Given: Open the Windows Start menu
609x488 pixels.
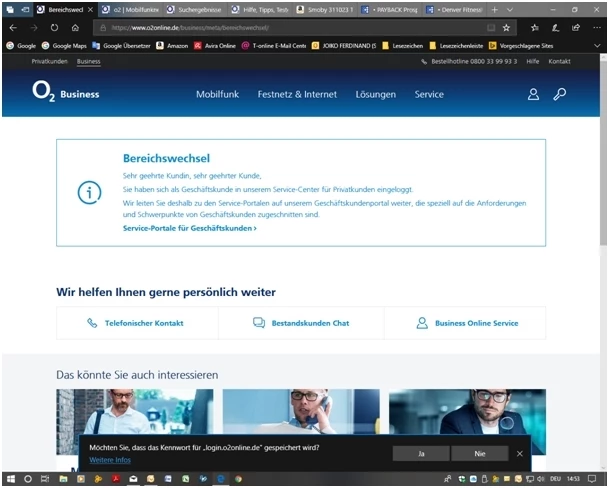Looking at the screenshot, I should click(10, 479).
